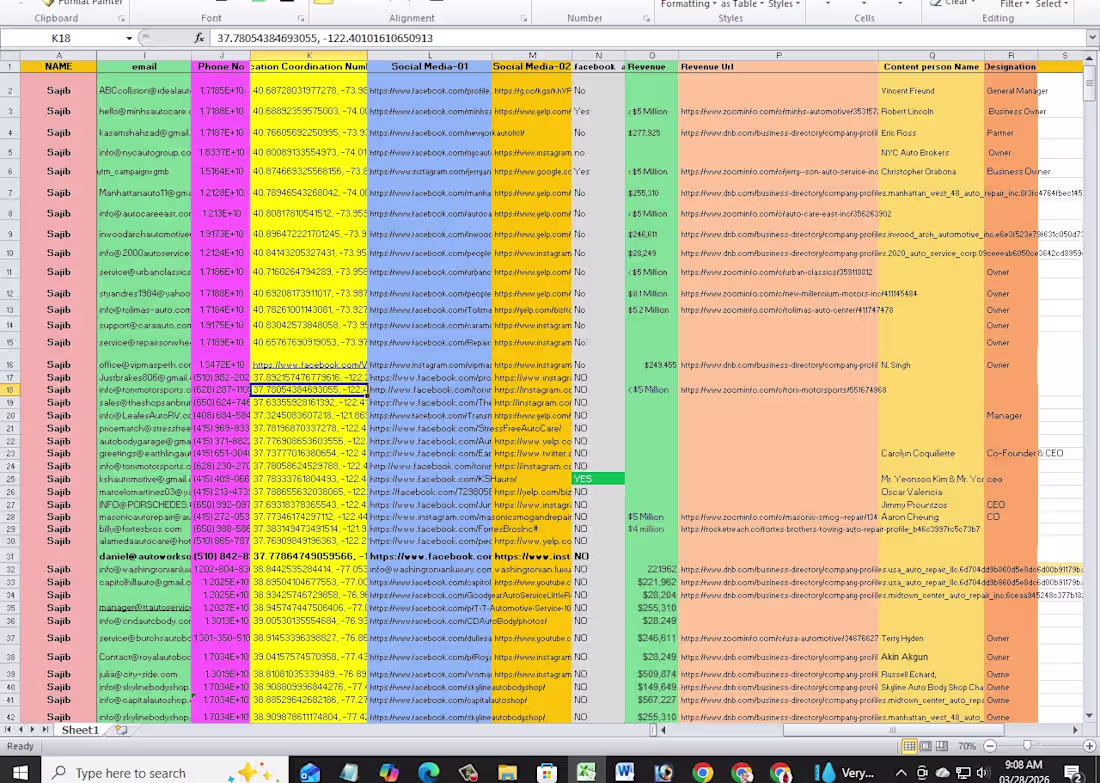Open facebook hyperlink in row 16 column K
Viewport: 1100px width, 783px height.
[x=309, y=365]
